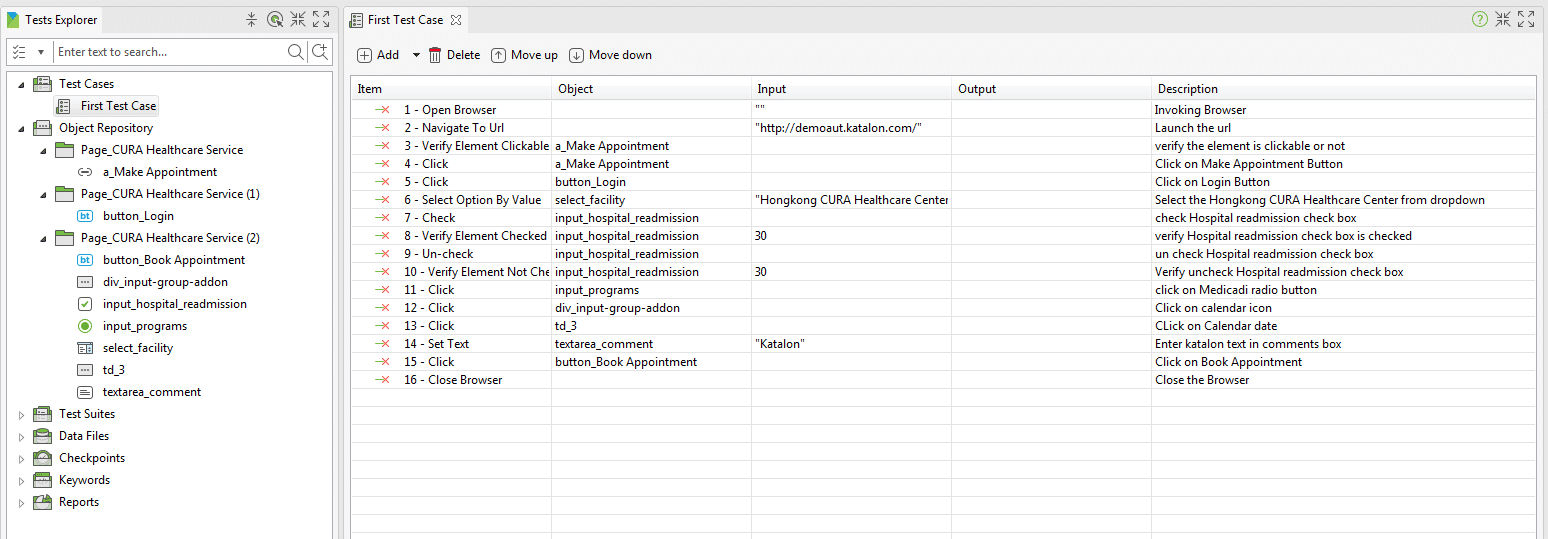Click the Link with Editor target icon
The image size is (1548, 539).
(x=274, y=19)
